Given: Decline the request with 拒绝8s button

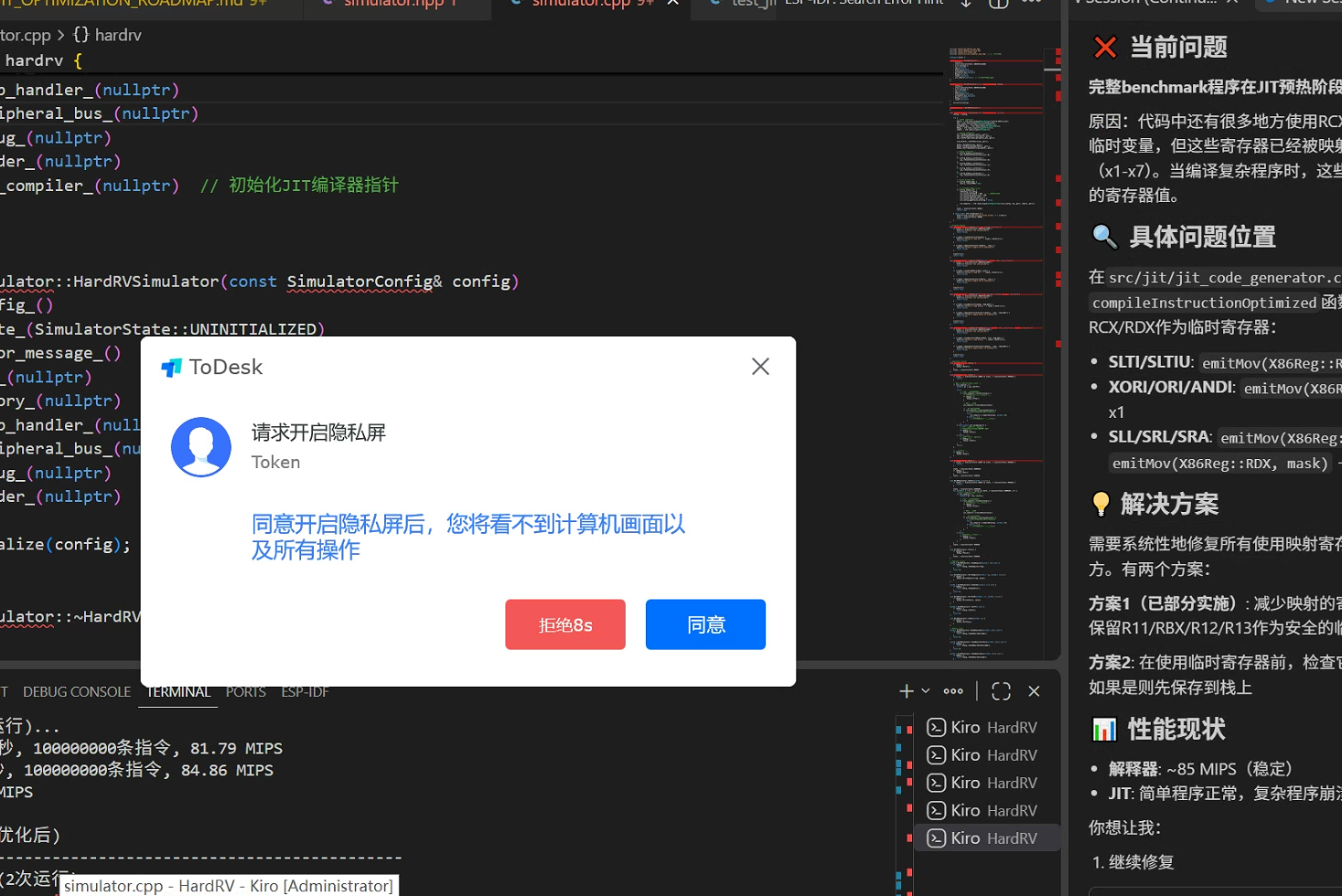Looking at the screenshot, I should click(565, 624).
